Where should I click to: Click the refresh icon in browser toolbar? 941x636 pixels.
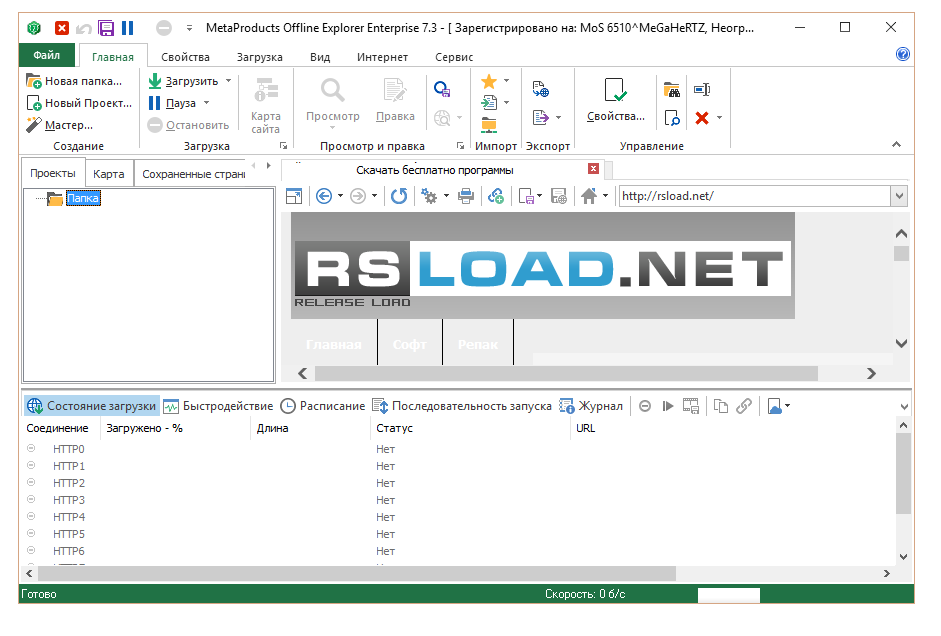399,196
